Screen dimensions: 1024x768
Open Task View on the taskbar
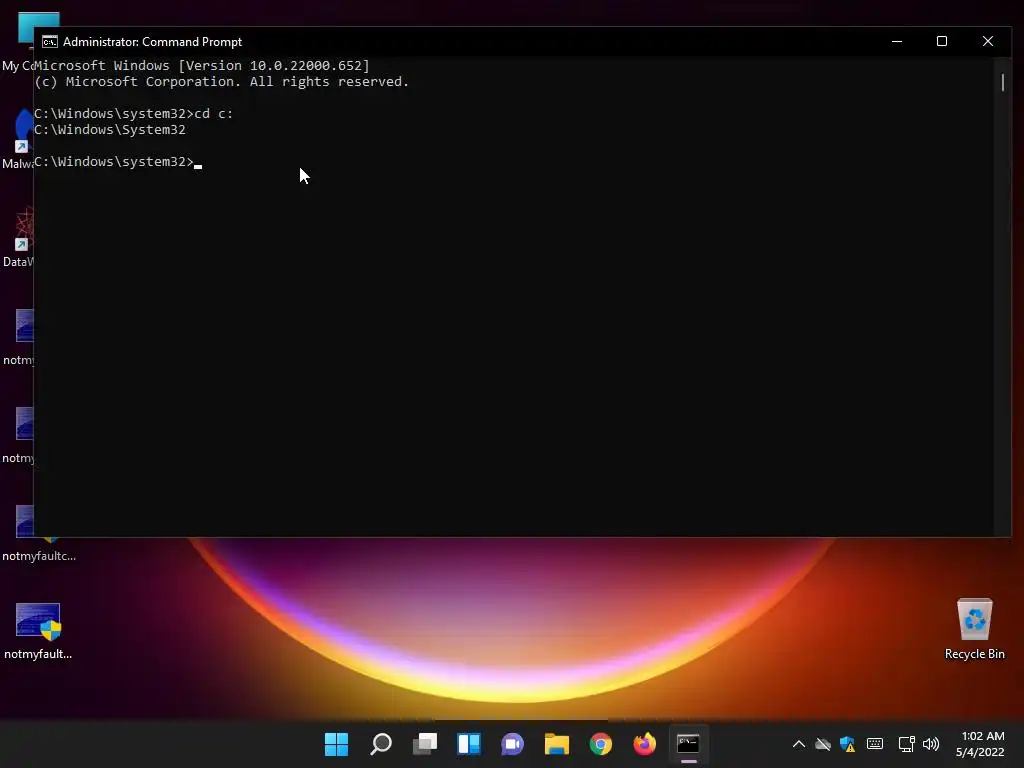pyautogui.click(x=424, y=744)
